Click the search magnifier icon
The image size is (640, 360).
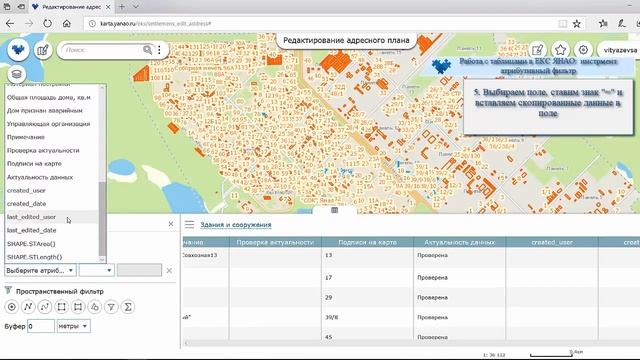pos(147,50)
